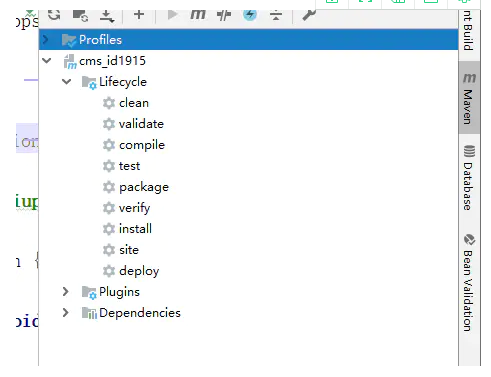Viewport: 491px width, 377px height.
Task: Toggle Offline Mode icon
Action: (224, 15)
